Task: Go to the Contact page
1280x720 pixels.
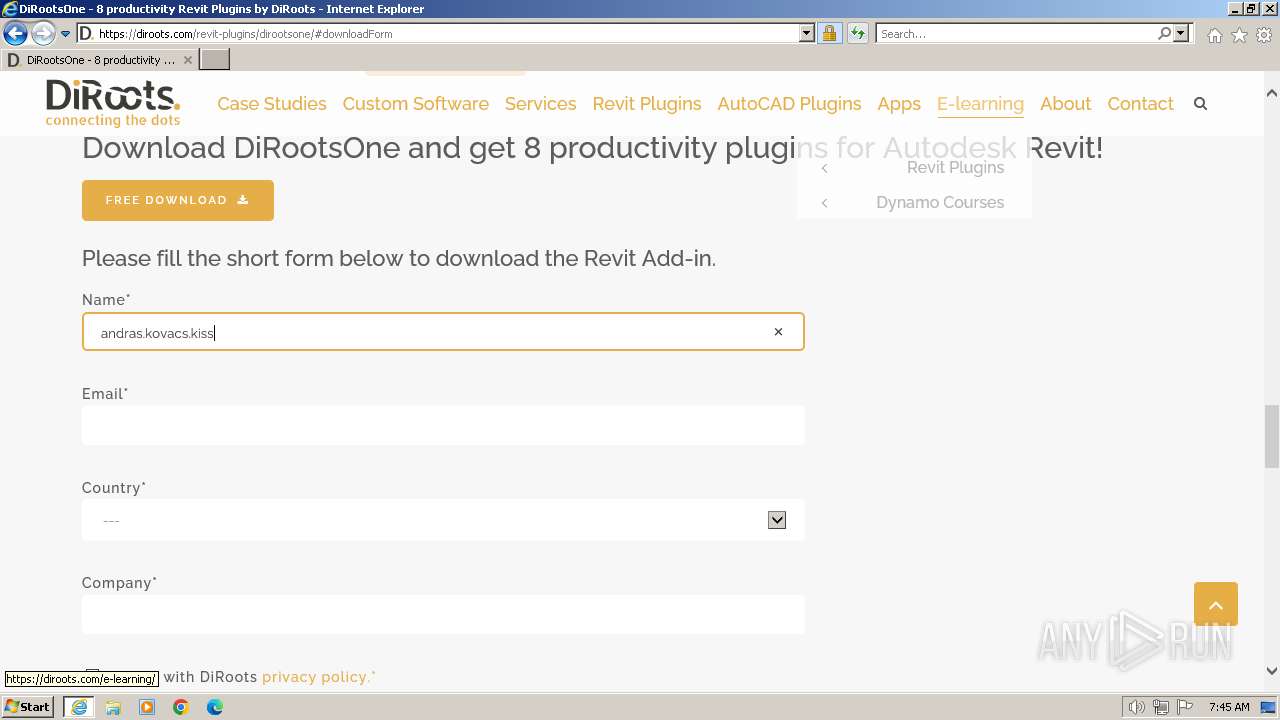Action: [x=1140, y=104]
